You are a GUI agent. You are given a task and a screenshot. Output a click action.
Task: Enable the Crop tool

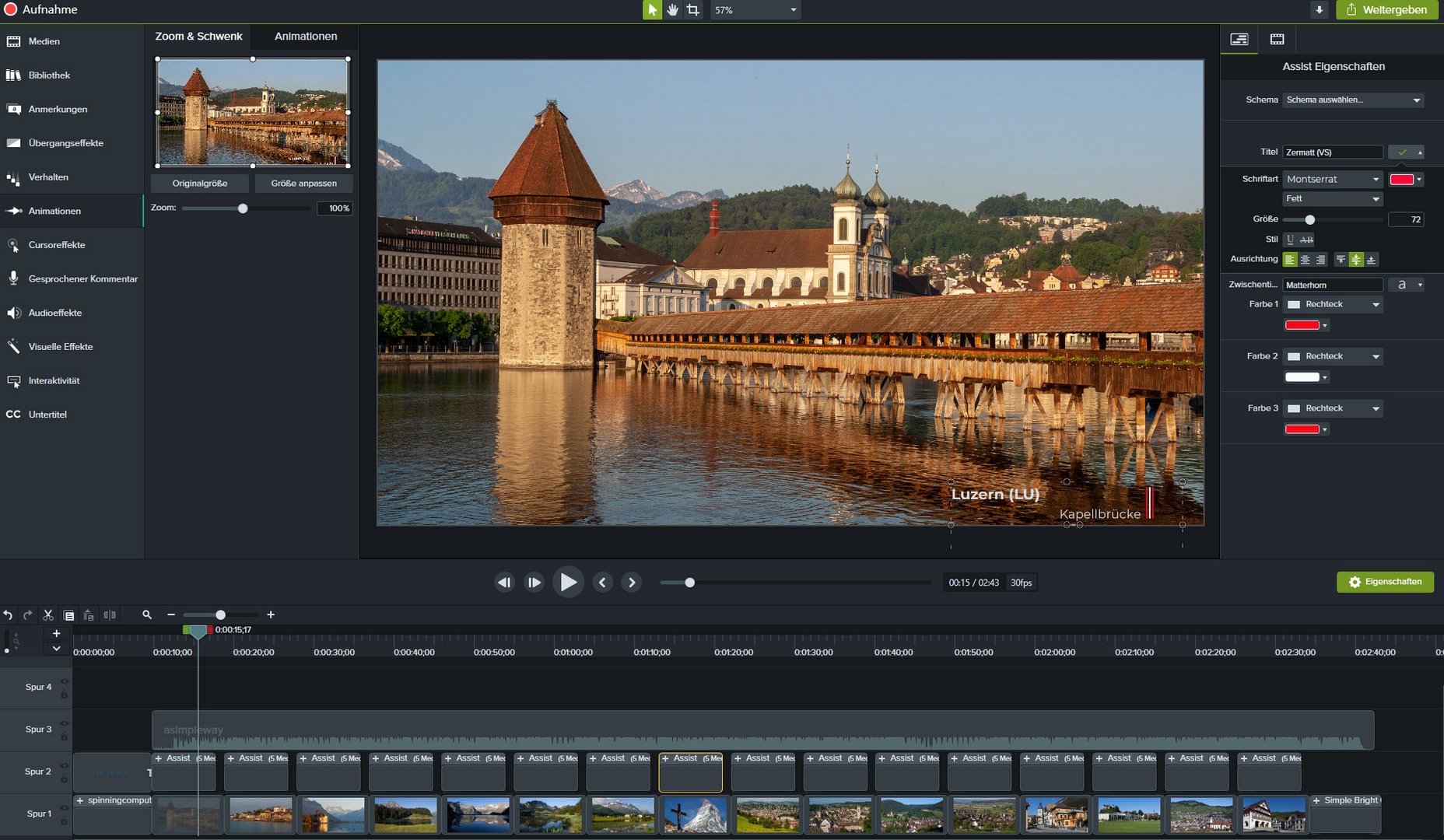(692, 10)
